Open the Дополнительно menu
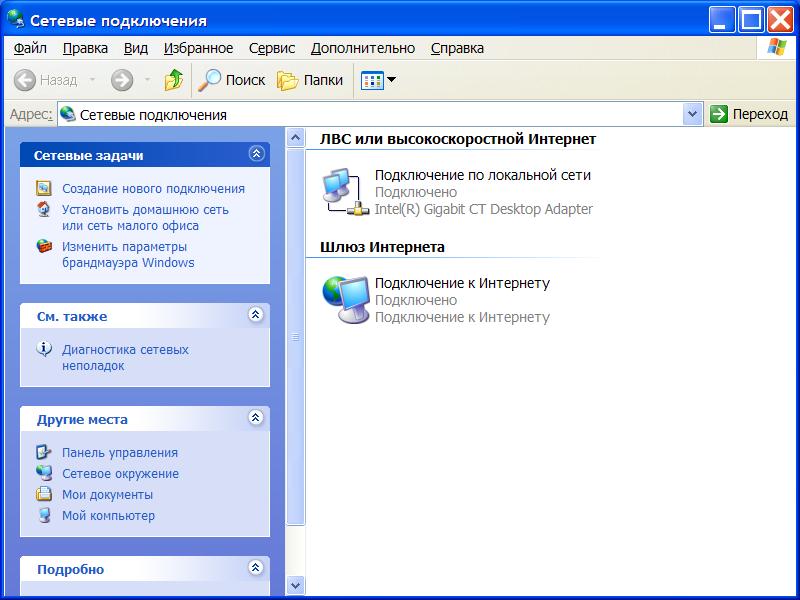The height and width of the screenshot is (600, 800). click(363, 48)
